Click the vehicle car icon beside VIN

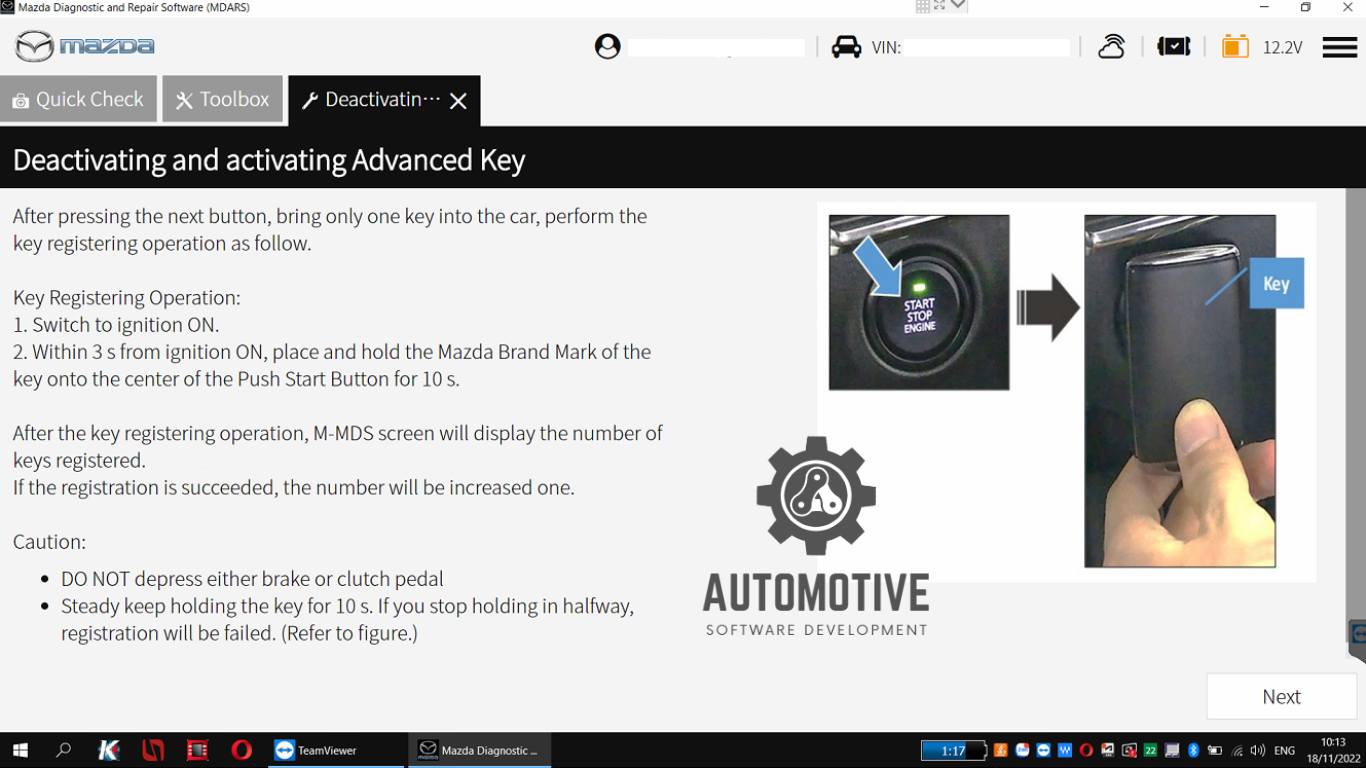(846, 47)
